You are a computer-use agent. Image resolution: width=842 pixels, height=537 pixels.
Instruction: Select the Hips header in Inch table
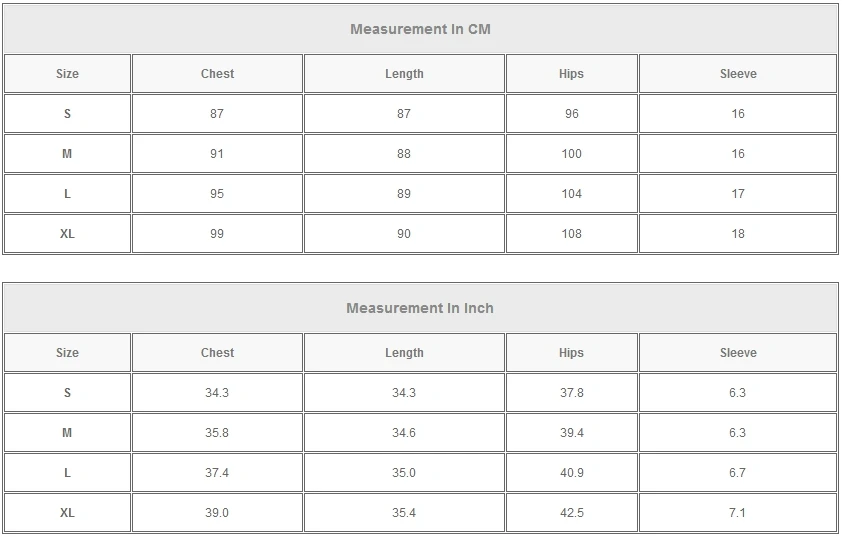tap(571, 353)
